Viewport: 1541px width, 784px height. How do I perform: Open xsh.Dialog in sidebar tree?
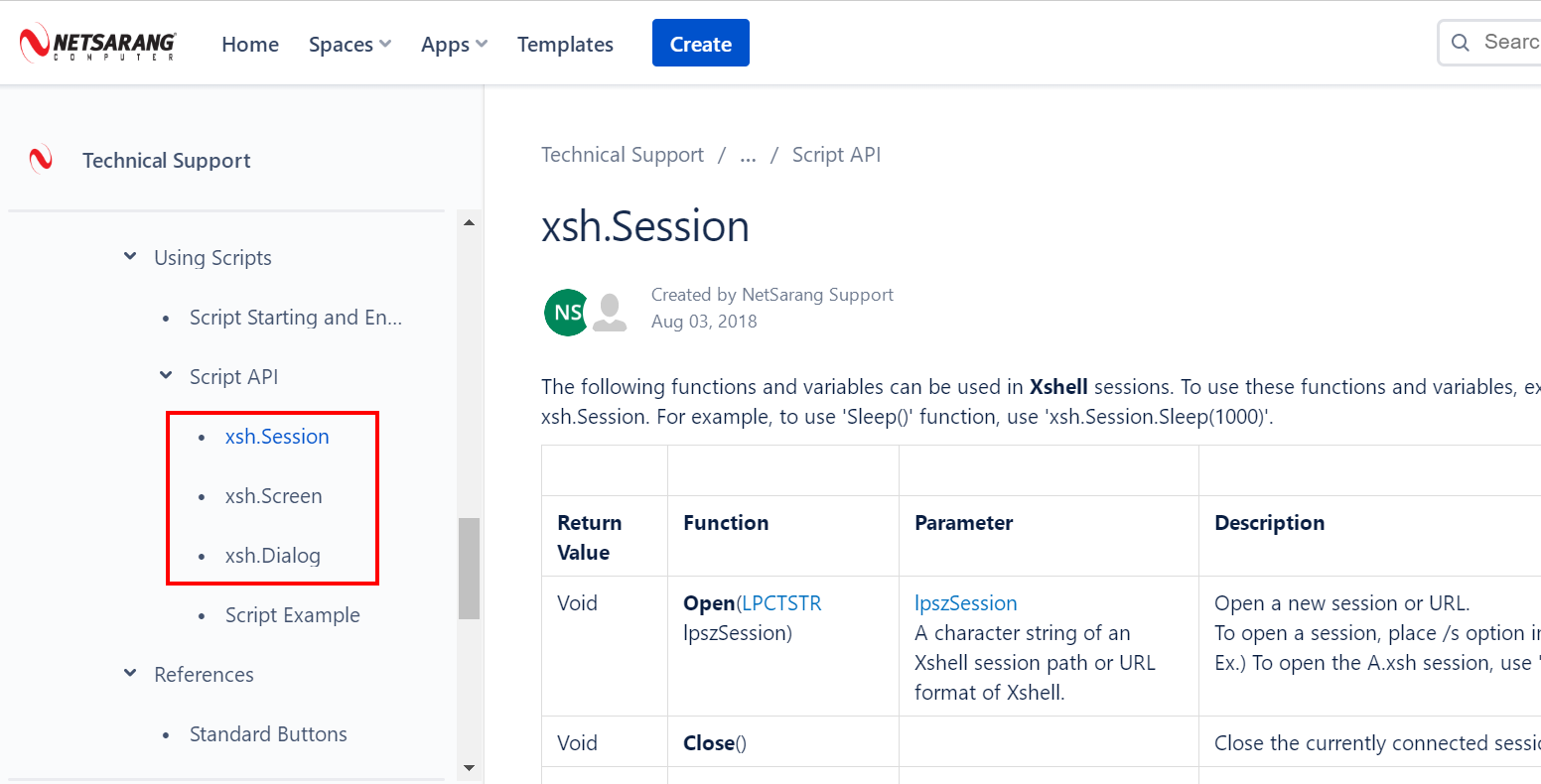pyautogui.click(x=273, y=556)
